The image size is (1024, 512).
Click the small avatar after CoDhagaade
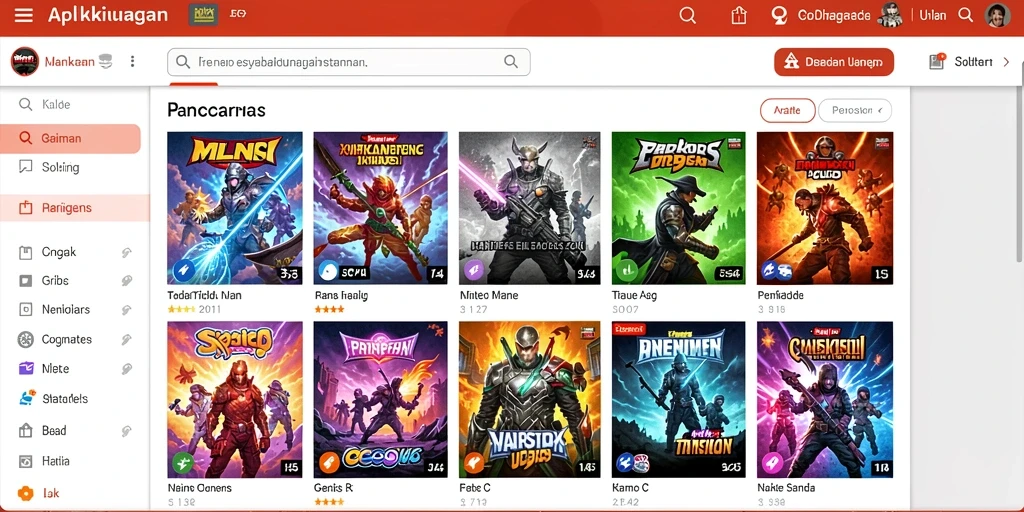tap(889, 15)
